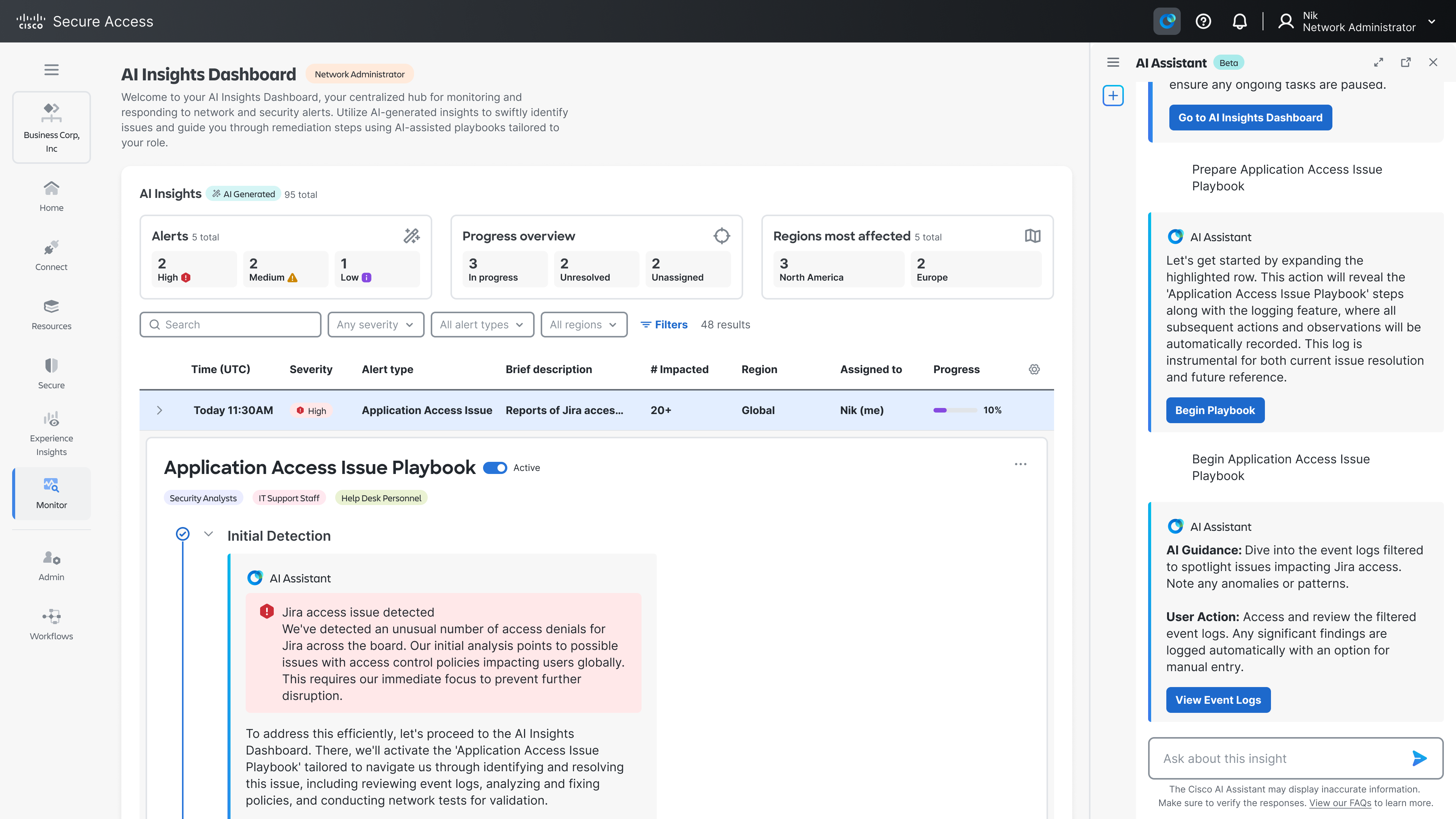Select the 2 Unassigned tile
The width and height of the screenshot is (1456, 819).
pyautogui.click(x=688, y=270)
